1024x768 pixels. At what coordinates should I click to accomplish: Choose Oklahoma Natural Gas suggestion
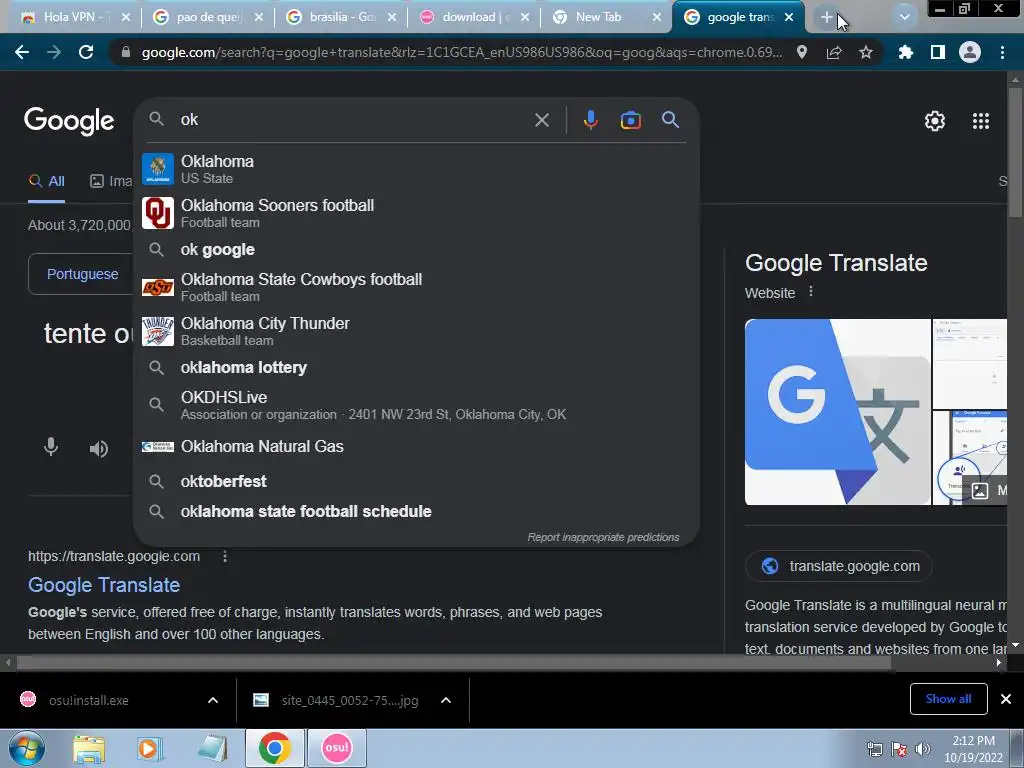(416, 447)
